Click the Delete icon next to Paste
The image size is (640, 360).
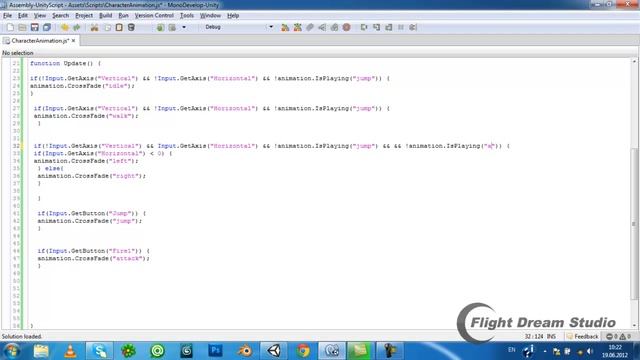(x=131, y=27)
